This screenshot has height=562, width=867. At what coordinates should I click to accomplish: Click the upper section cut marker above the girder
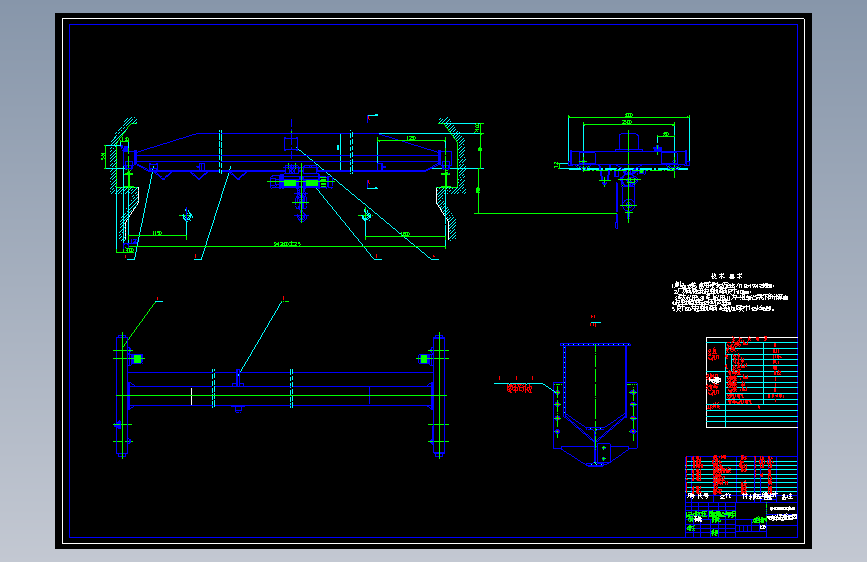click(x=372, y=117)
